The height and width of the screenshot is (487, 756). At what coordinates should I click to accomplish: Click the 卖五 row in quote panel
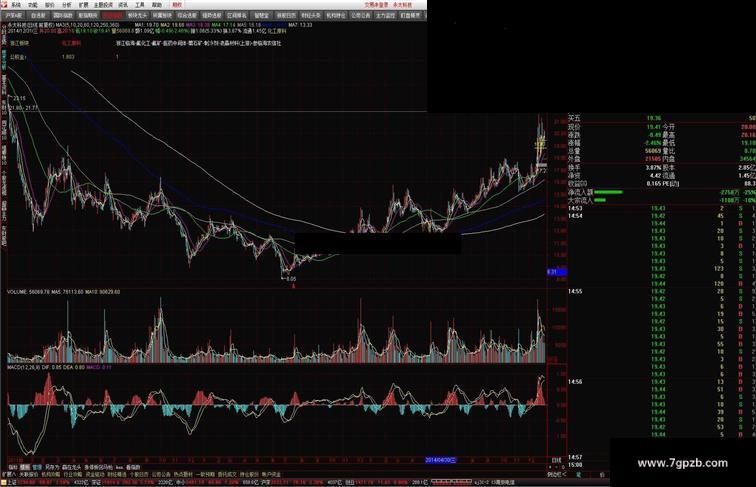[662, 118]
